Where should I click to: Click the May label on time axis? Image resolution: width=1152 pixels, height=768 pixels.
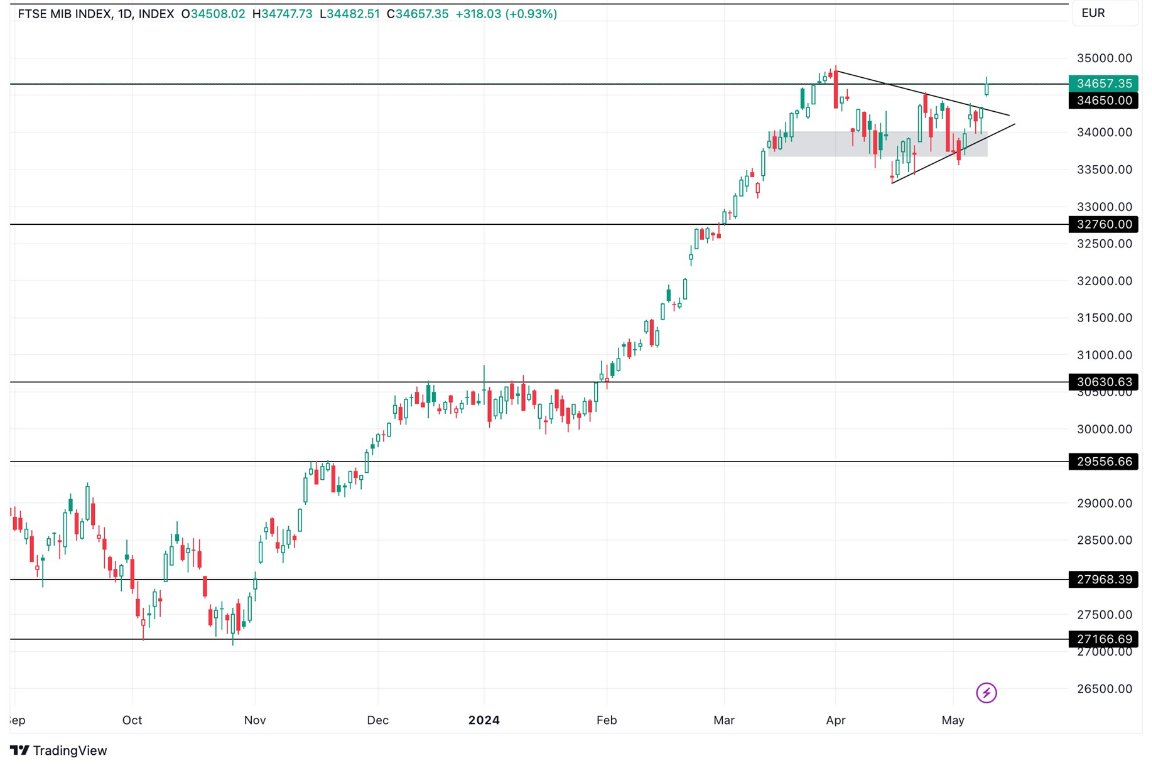coord(952,719)
